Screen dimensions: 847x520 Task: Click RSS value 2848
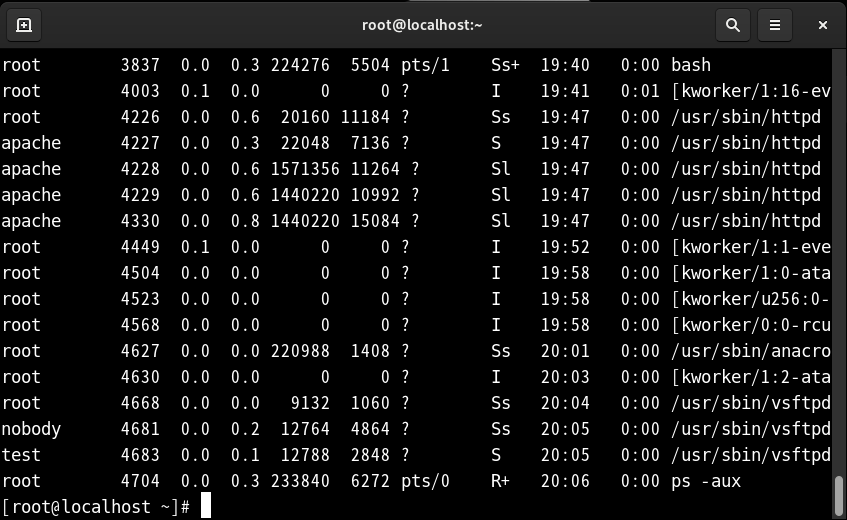[x=370, y=455]
